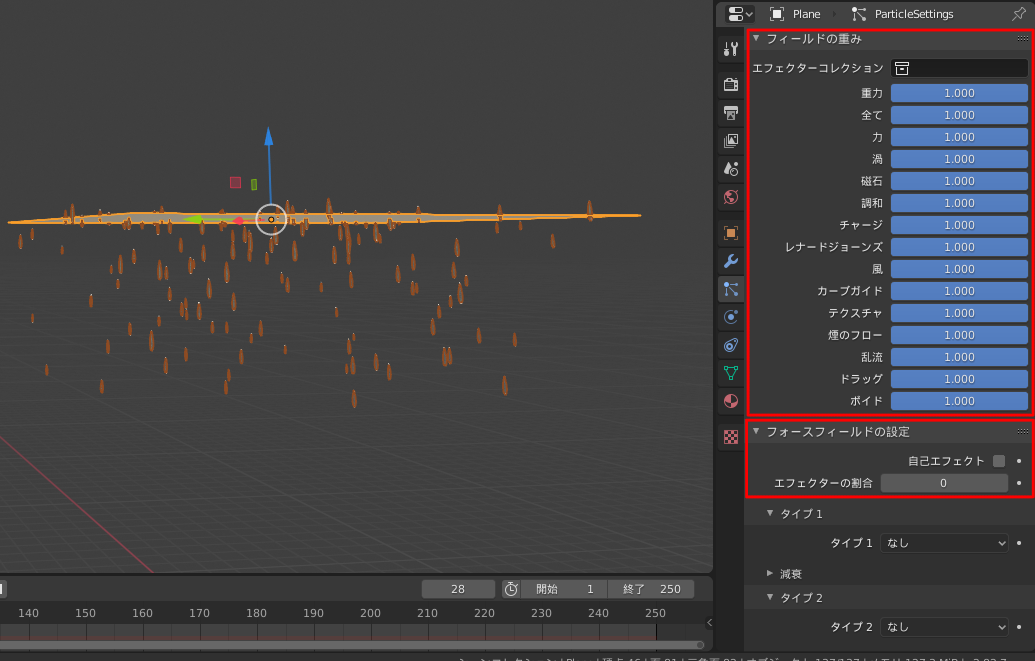Screen dimensions: 1035x661
Task: Open World properties globe icon
Action: click(x=730, y=198)
